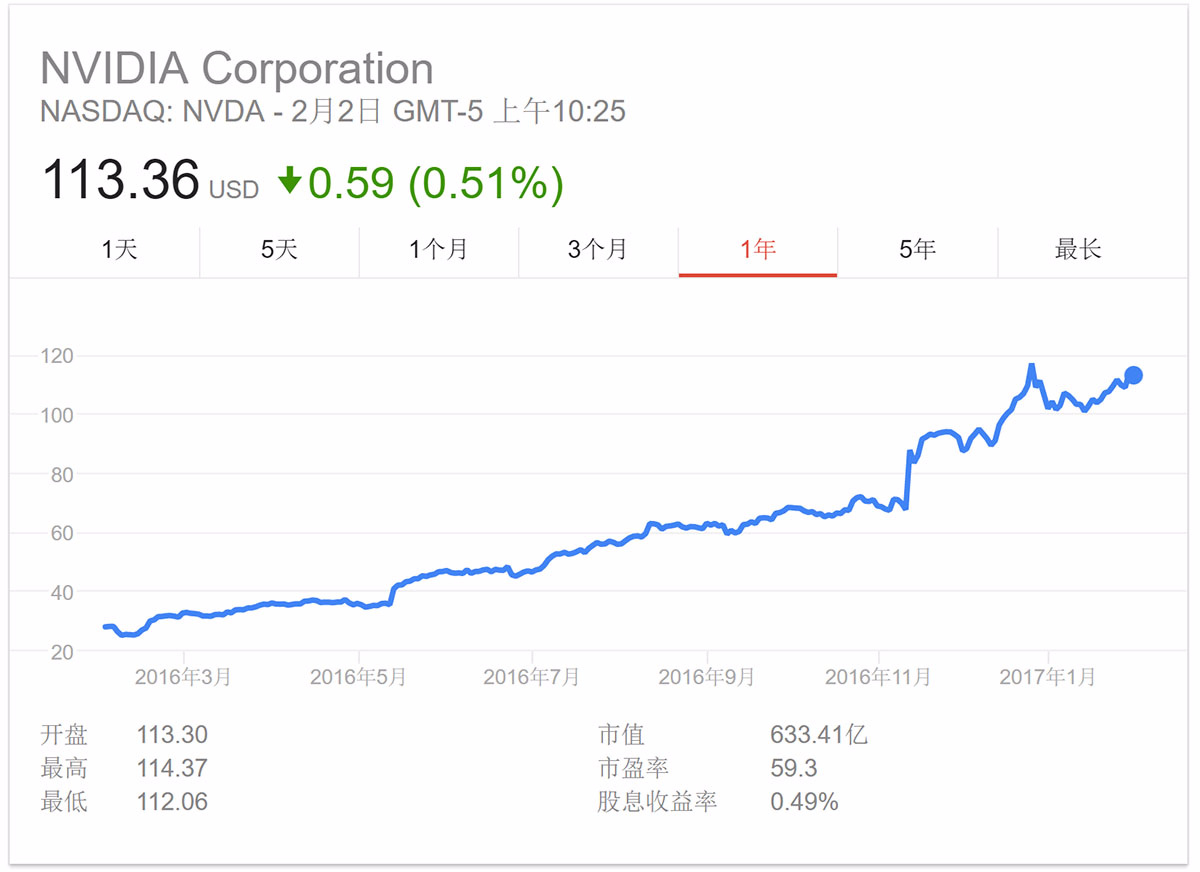Click the selected 1年 tab
This screenshot has height=872, width=1200.
[x=758, y=249]
